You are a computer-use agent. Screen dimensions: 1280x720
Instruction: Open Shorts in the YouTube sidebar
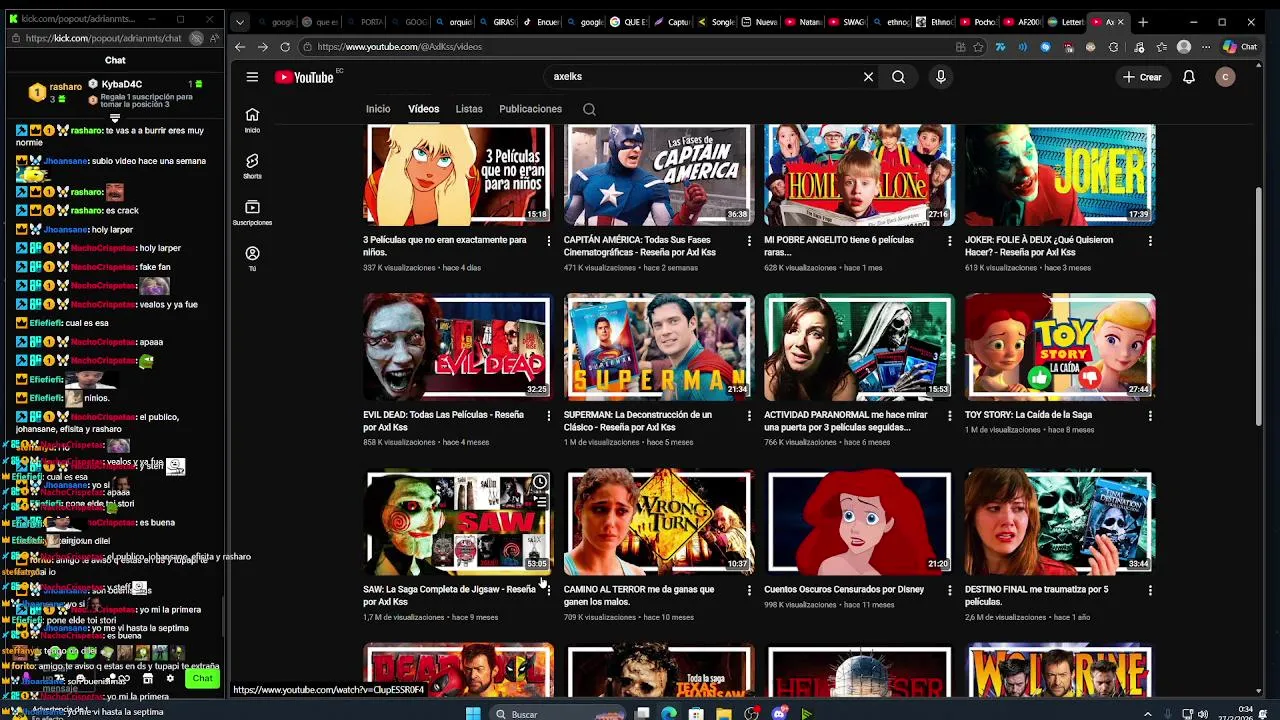point(252,166)
